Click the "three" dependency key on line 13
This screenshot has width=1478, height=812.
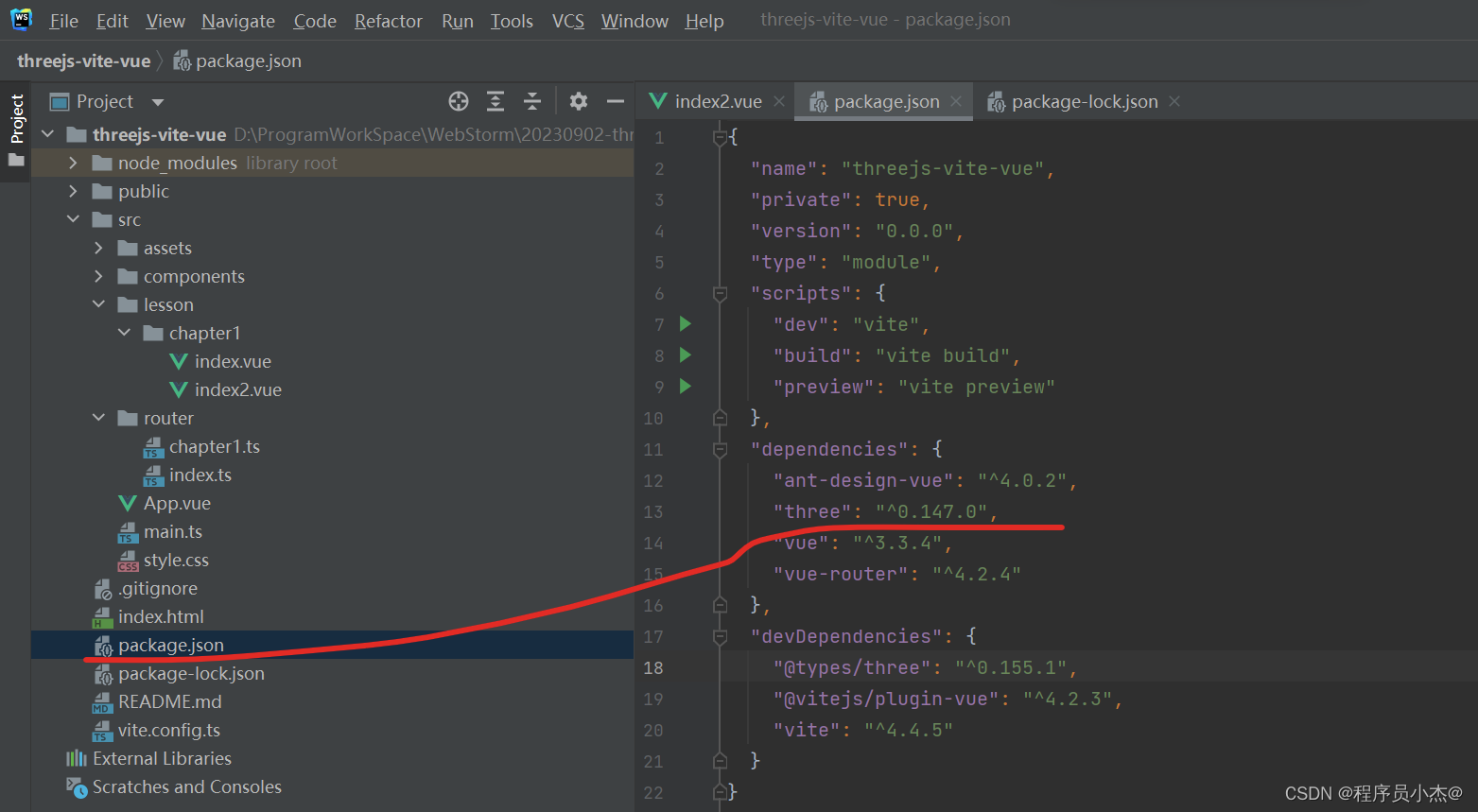click(812, 511)
